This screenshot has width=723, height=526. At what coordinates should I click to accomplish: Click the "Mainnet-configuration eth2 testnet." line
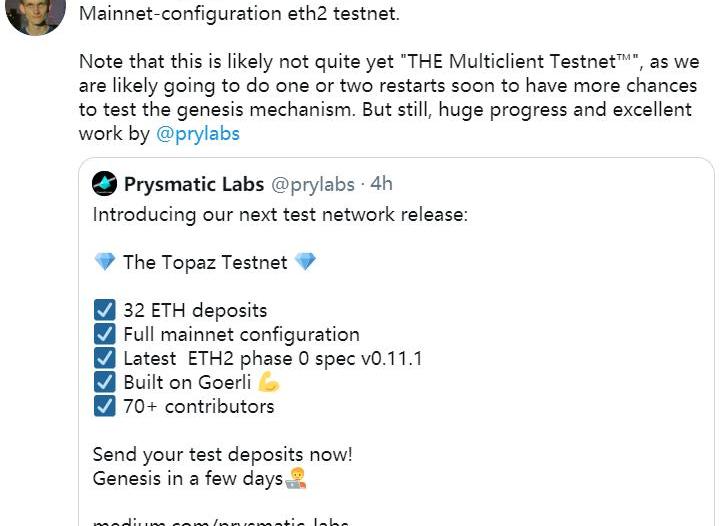click(x=238, y=14)
